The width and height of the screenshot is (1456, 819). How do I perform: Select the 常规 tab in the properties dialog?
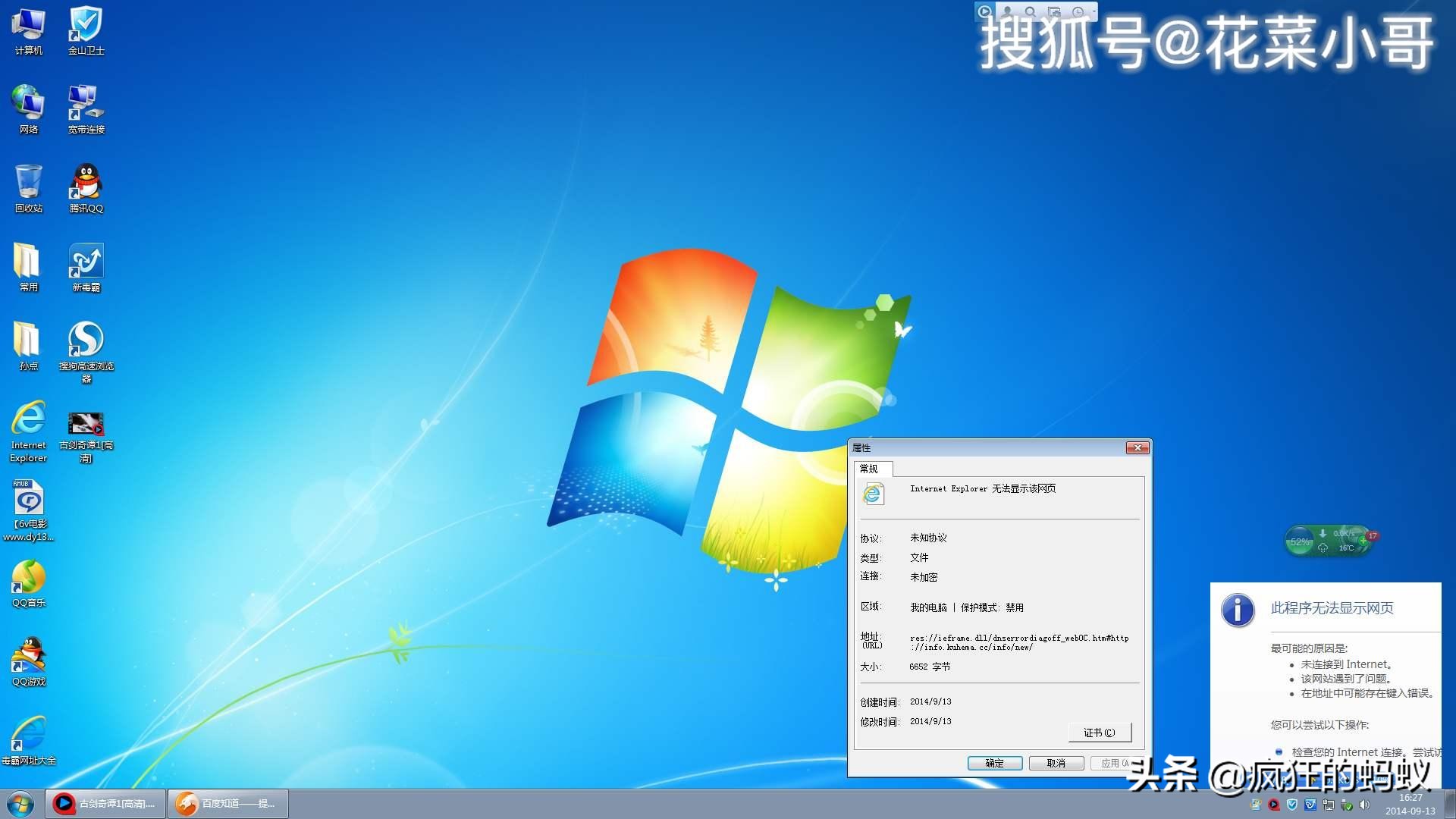873,469
